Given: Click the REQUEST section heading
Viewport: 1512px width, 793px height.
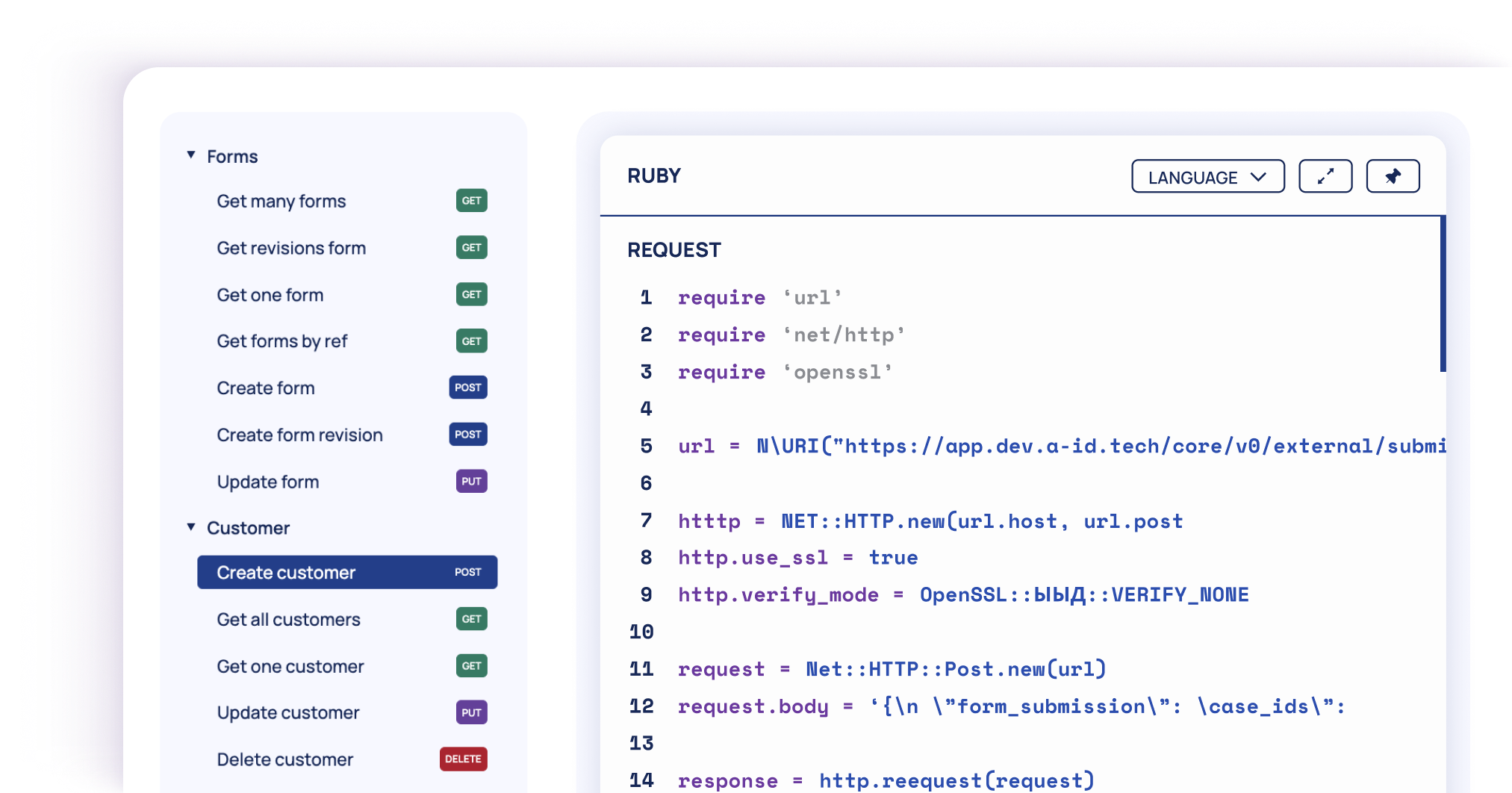Looking at the screenshot, I should point(674,250).
